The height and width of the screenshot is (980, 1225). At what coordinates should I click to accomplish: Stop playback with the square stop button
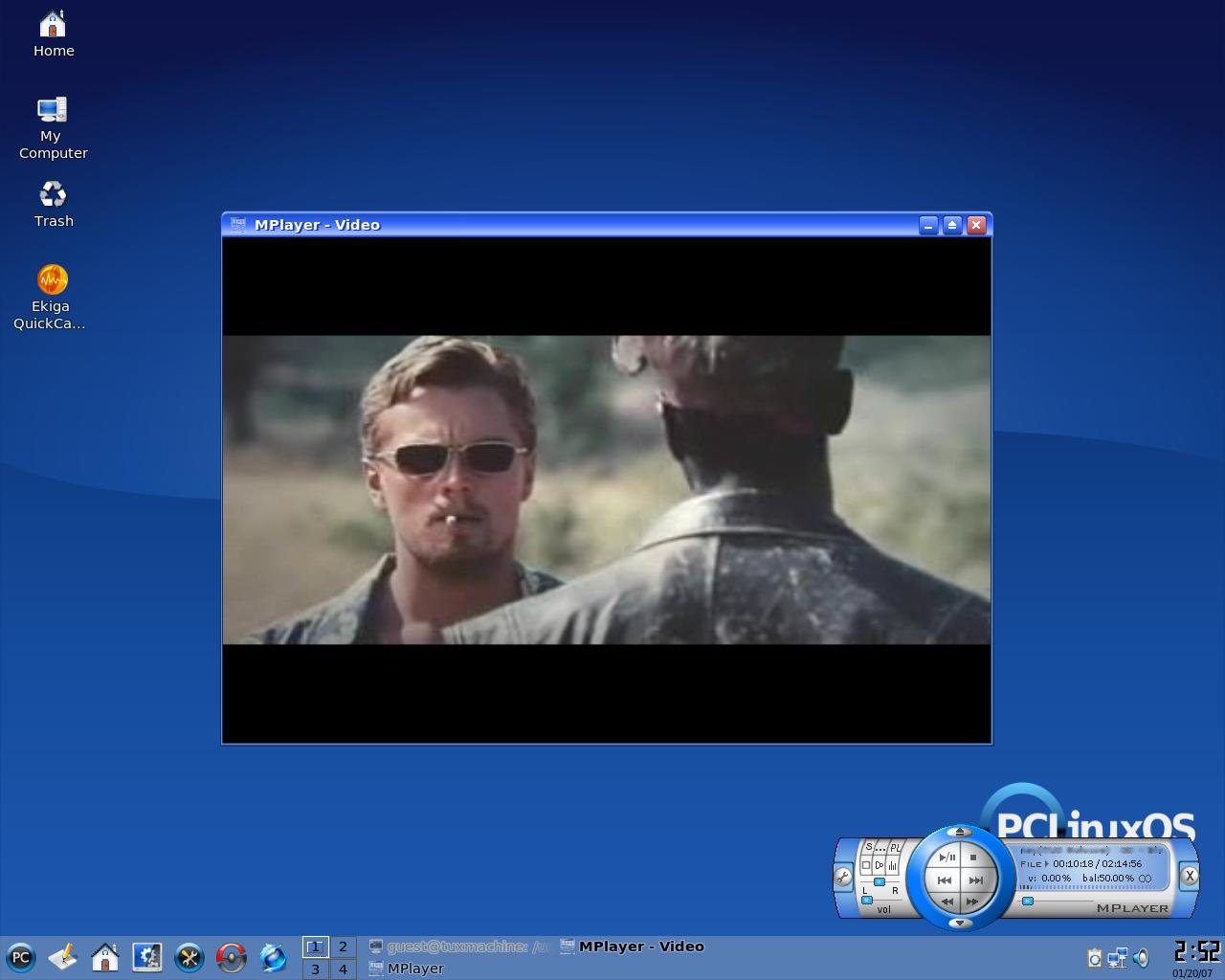pos(973,857)
